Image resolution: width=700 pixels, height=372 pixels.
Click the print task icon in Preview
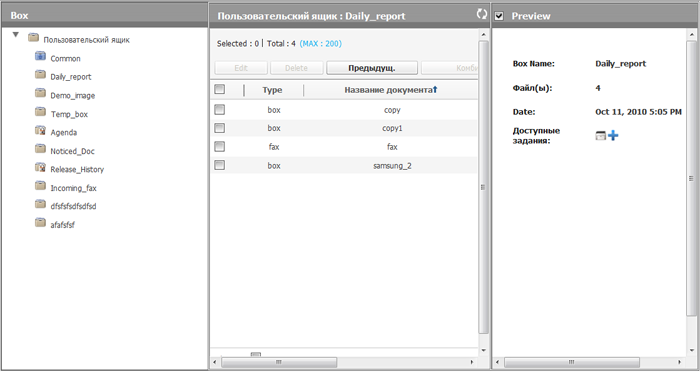coord(601,136)
